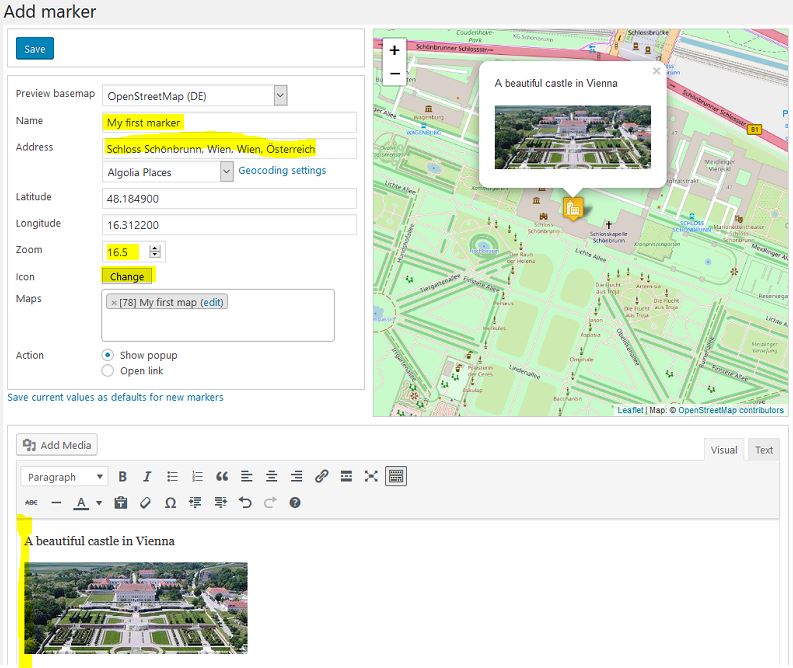Expand the Preview basemap dropdown
Image resolution: width=793 pixels, height=668 pixels.
(x=281, y=96)
